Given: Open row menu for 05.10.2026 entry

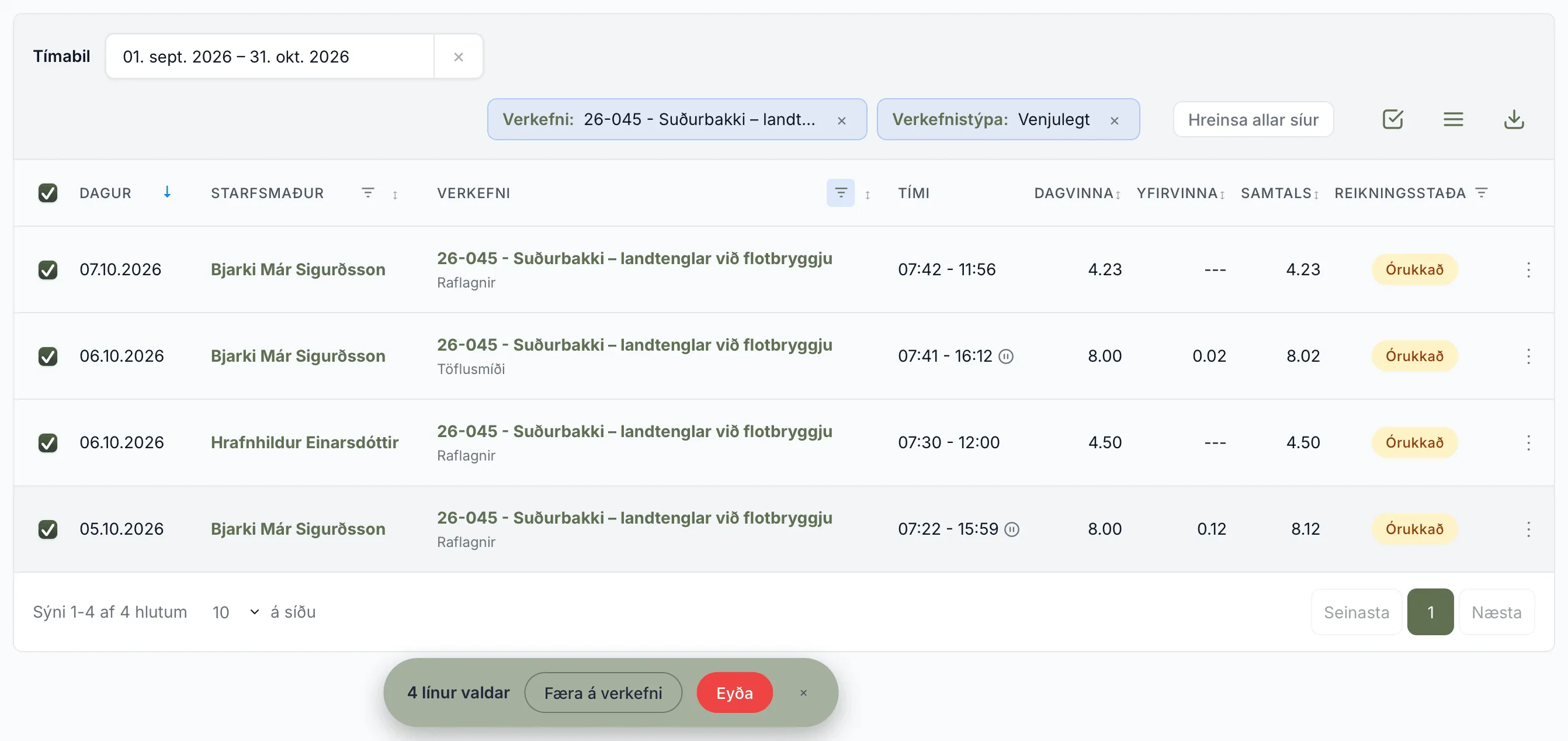Looking at the screenshot, I should (1528, 529).
